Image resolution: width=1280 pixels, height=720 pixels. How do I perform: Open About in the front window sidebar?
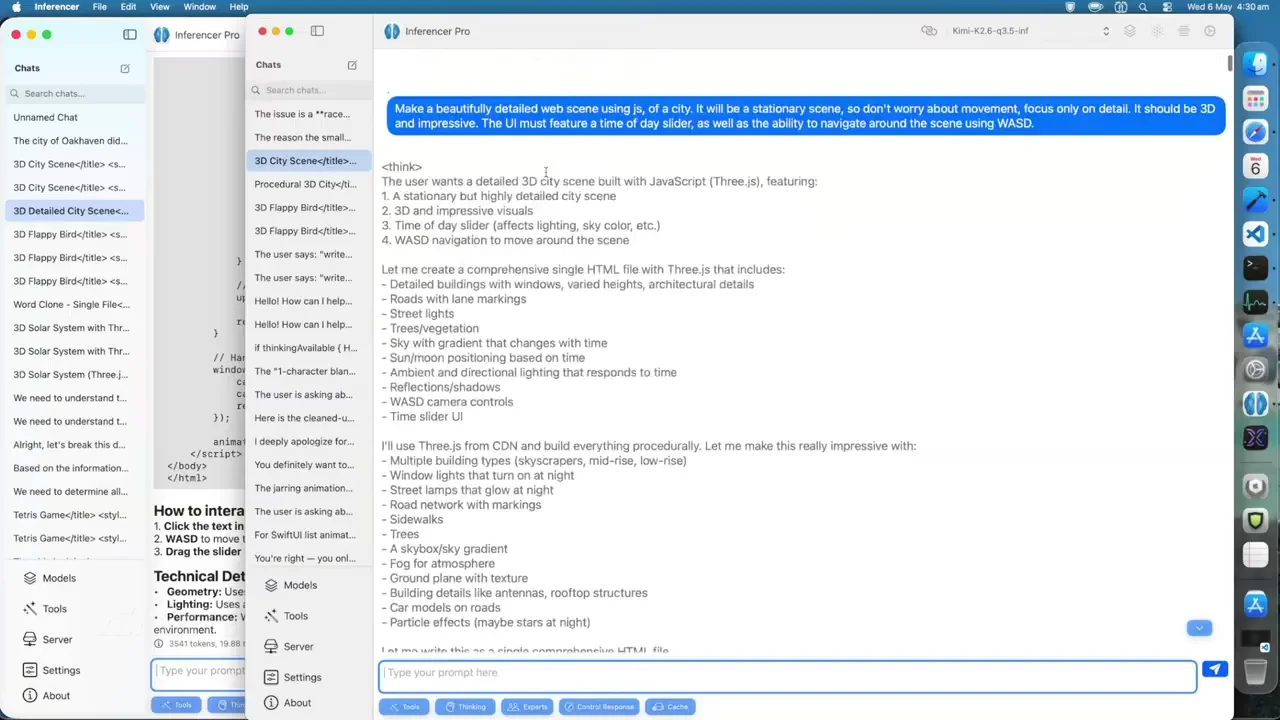click(297, 703)
